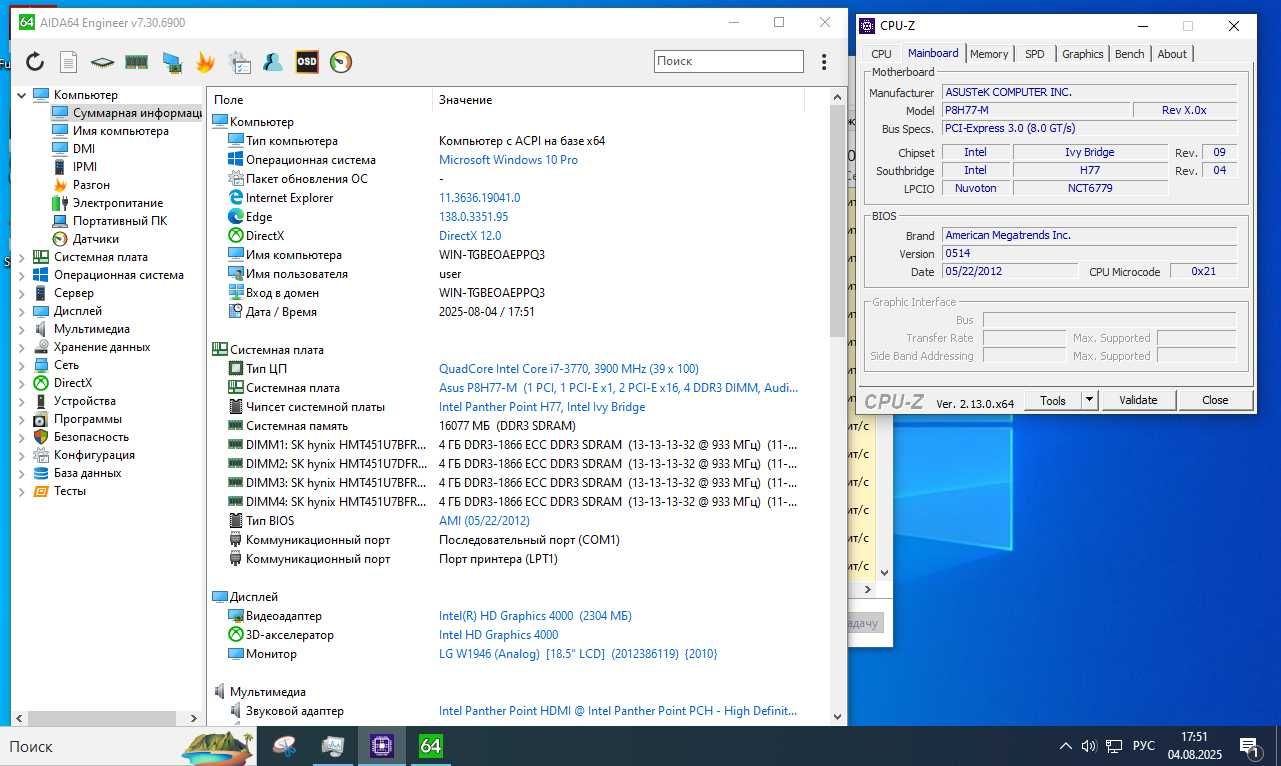The image size is (1281, 766).
Task: Open the gear-with-checklist toolbar icon
Action: (239, 62)
